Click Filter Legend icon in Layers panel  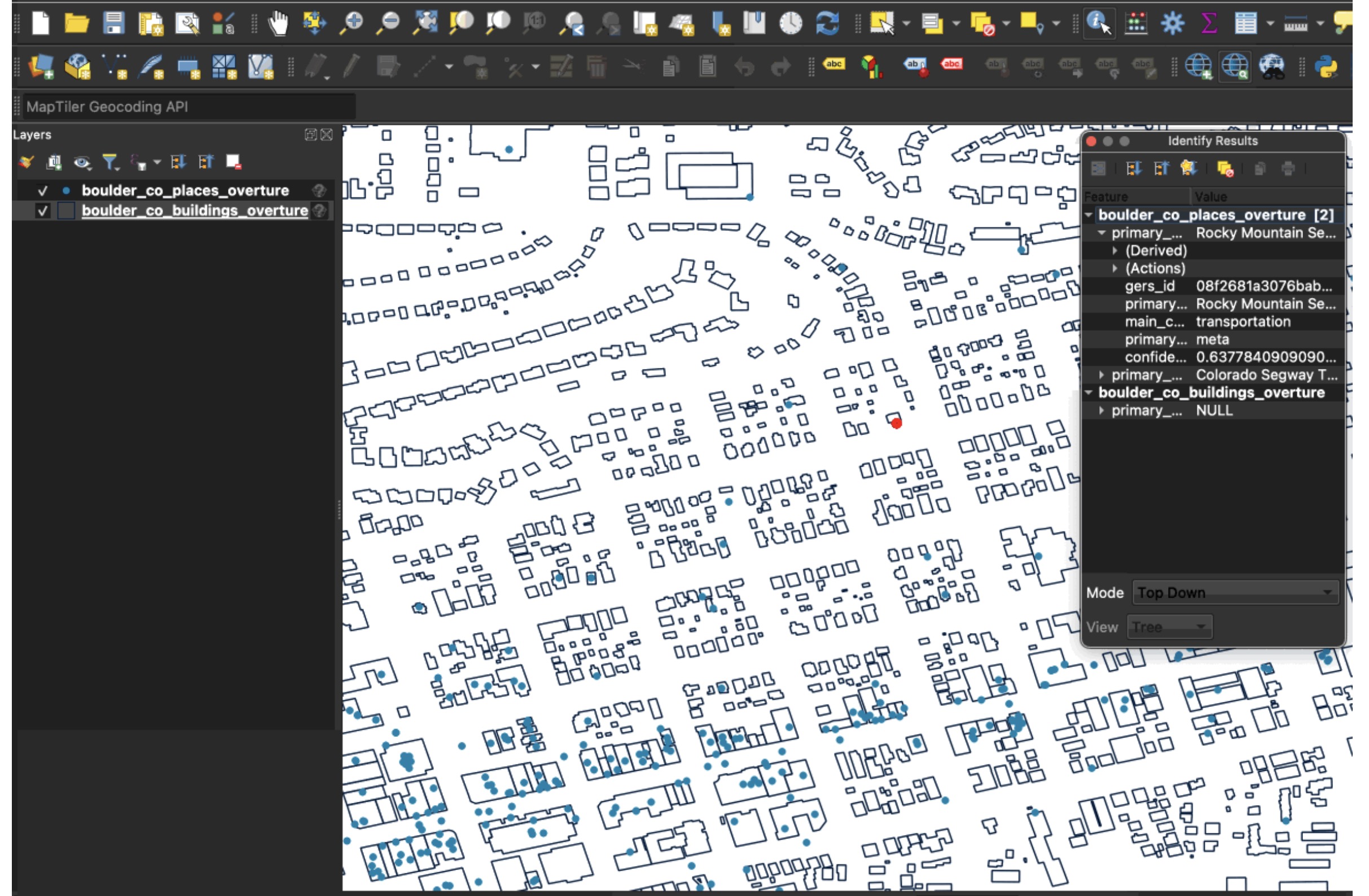coord(109,162)
